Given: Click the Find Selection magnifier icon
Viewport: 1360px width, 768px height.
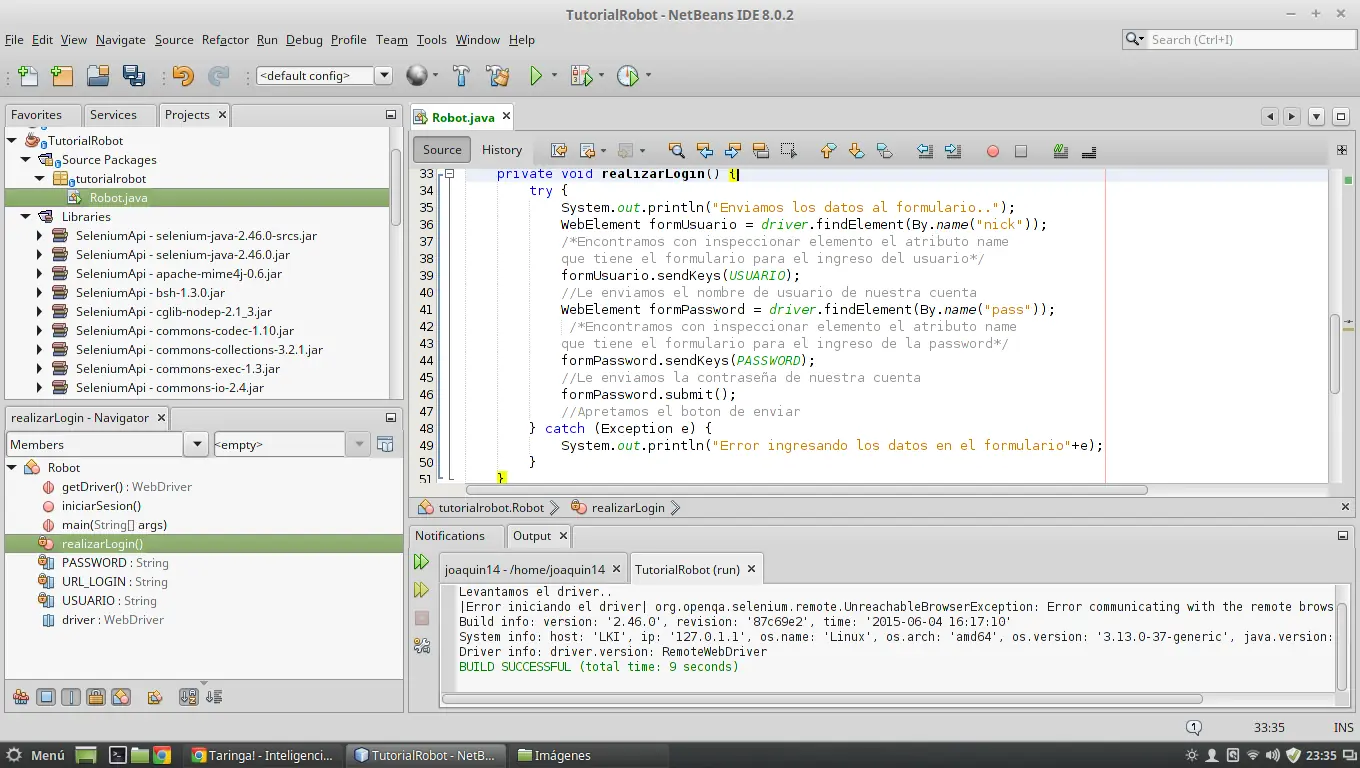Looking at the screenshot, I should tap(677, 151).
